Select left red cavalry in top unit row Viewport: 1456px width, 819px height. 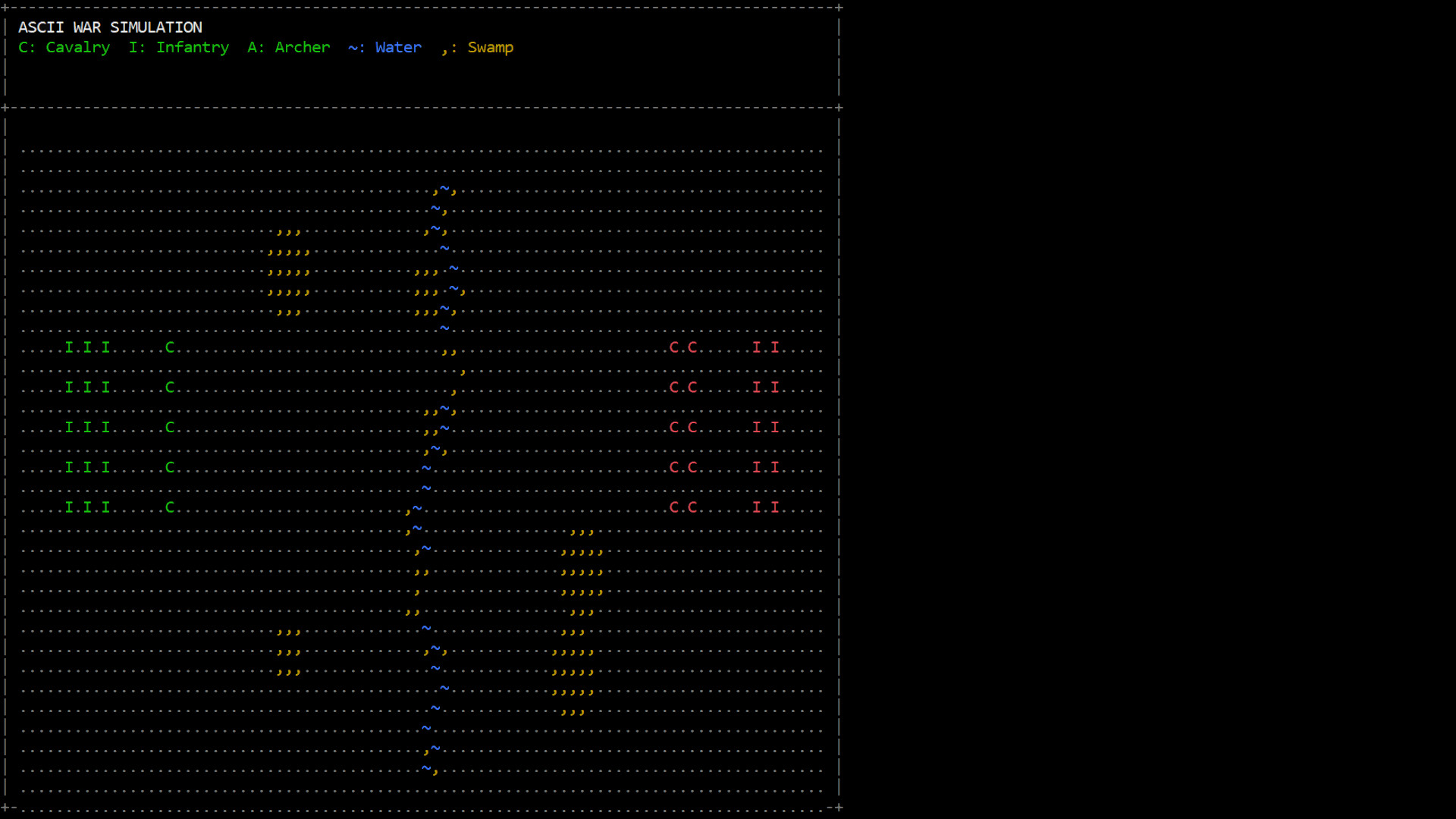(x=673, y=347)
